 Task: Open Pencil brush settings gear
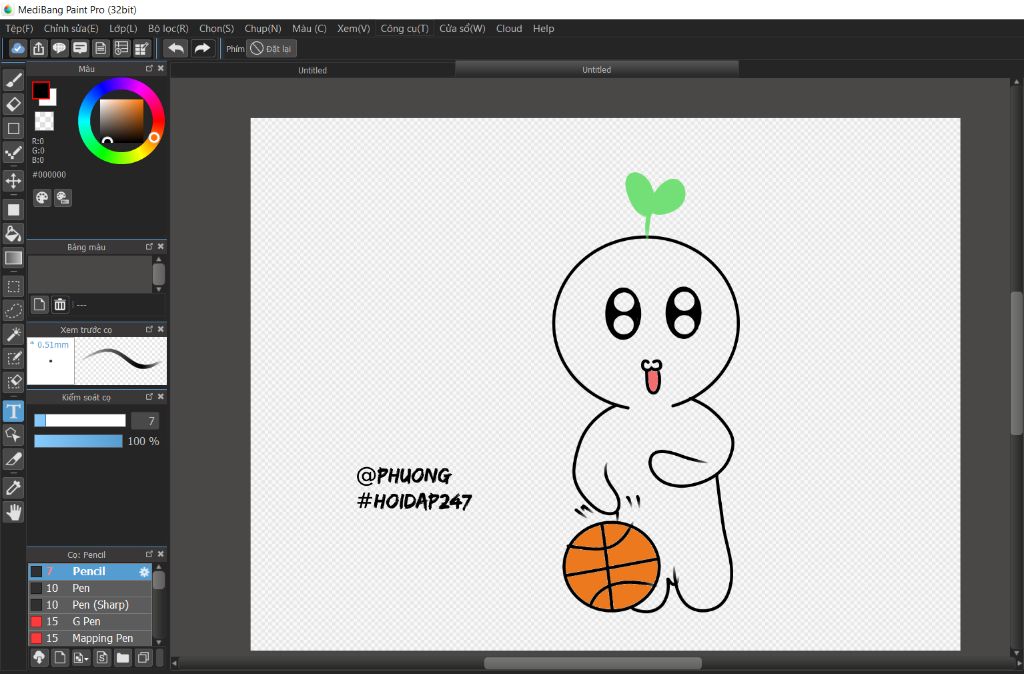[144, 571]
